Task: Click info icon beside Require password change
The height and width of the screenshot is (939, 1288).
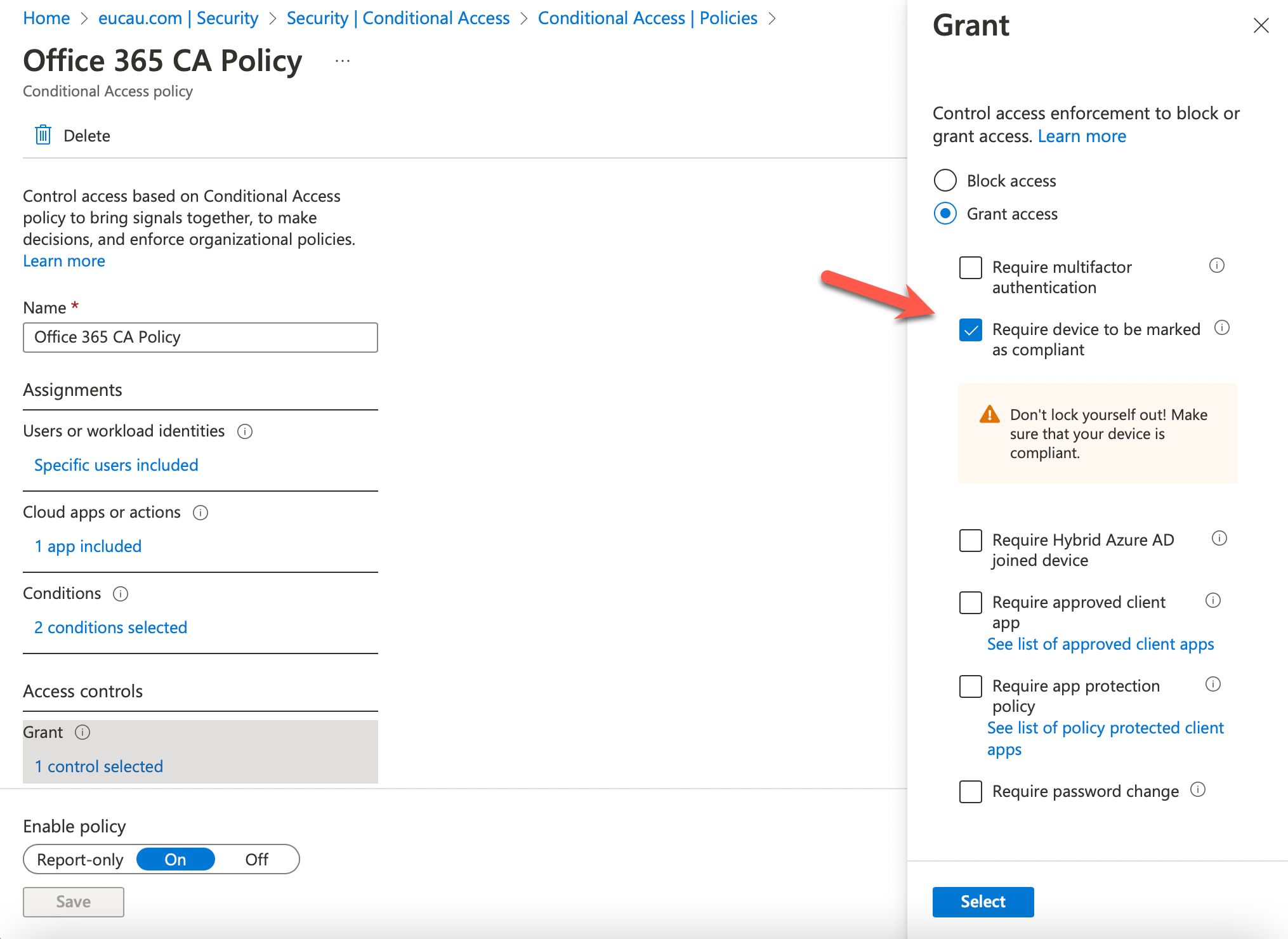Action: click(x=1197, y=789)
